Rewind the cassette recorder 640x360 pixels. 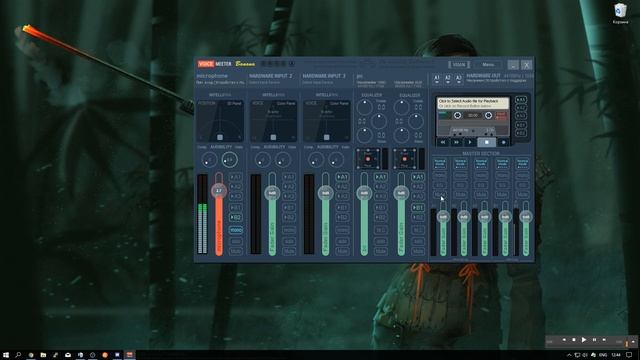tap(442, 142)
